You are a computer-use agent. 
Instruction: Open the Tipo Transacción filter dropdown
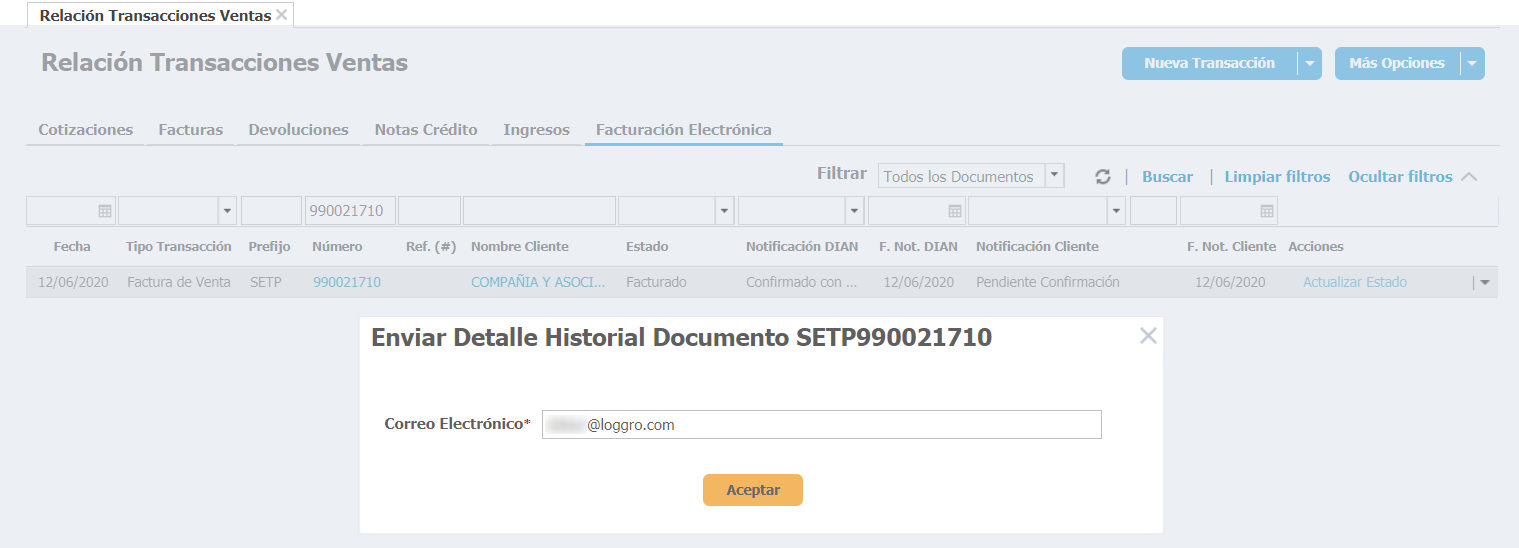point(227,211)
